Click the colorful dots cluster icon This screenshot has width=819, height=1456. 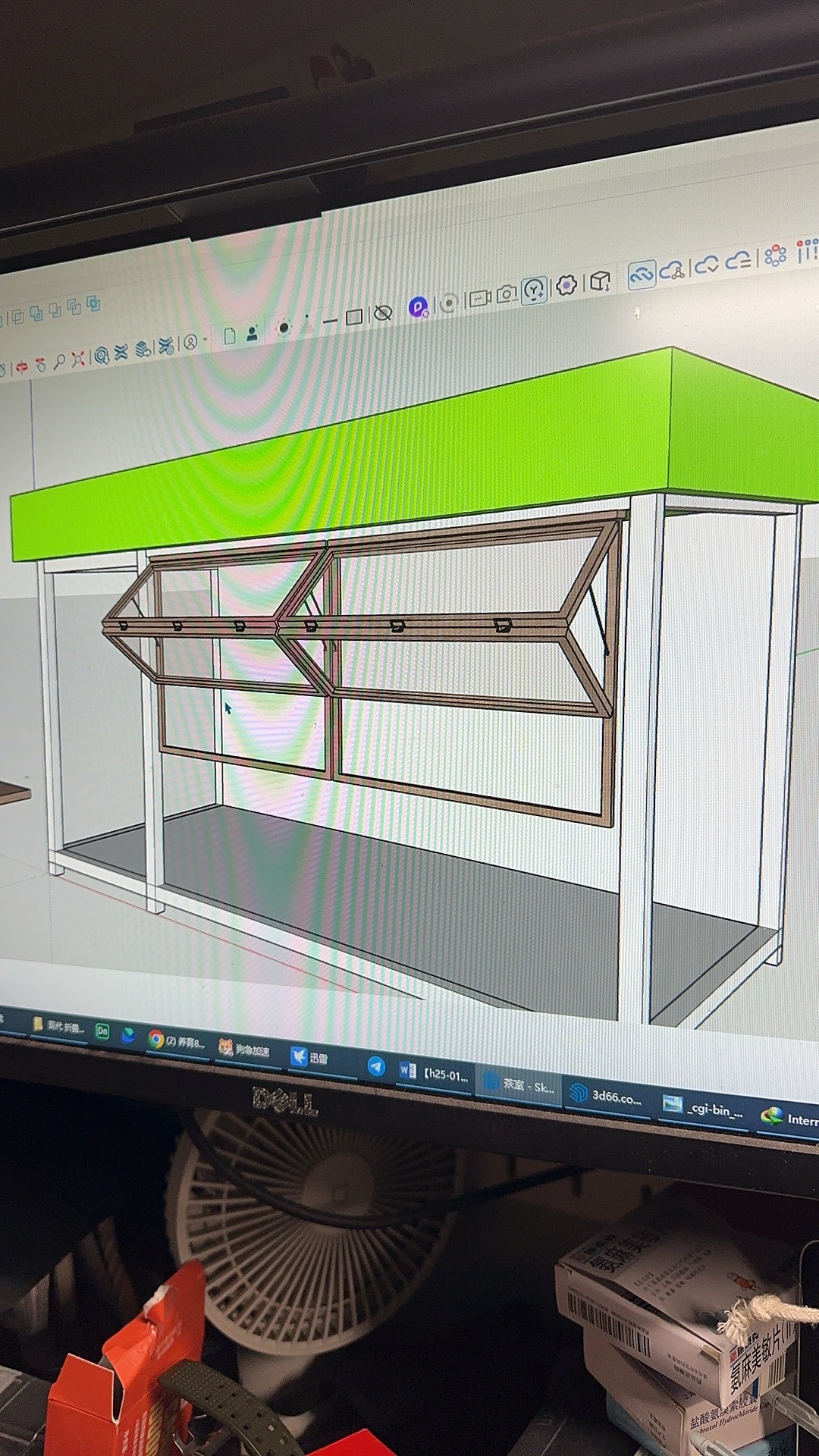(774, 256)
